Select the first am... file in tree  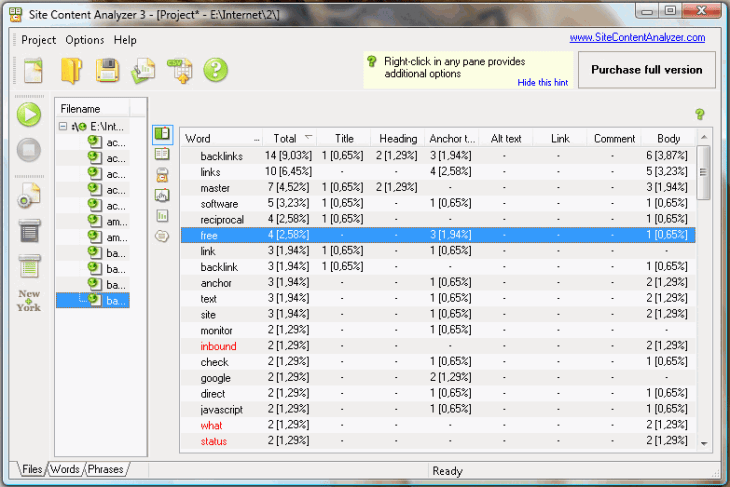coord(108,221)
